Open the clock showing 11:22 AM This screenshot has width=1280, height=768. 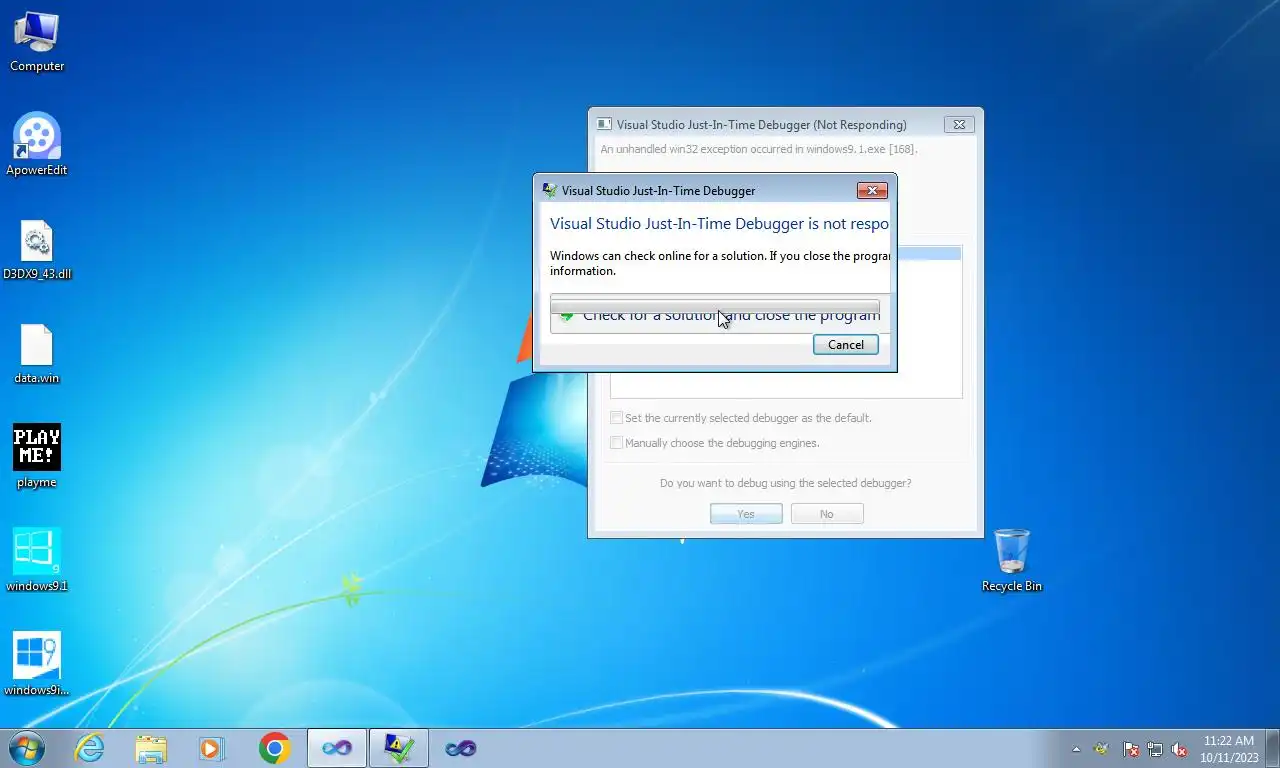[1229, 748]
